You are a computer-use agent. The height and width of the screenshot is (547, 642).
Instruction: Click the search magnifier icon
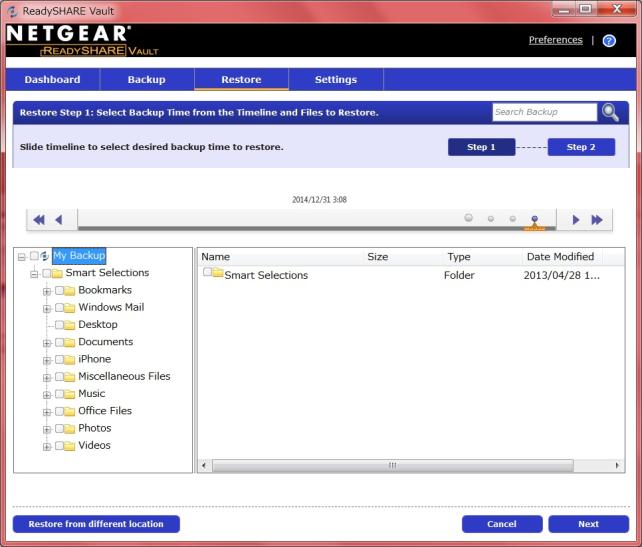point(608,112)
